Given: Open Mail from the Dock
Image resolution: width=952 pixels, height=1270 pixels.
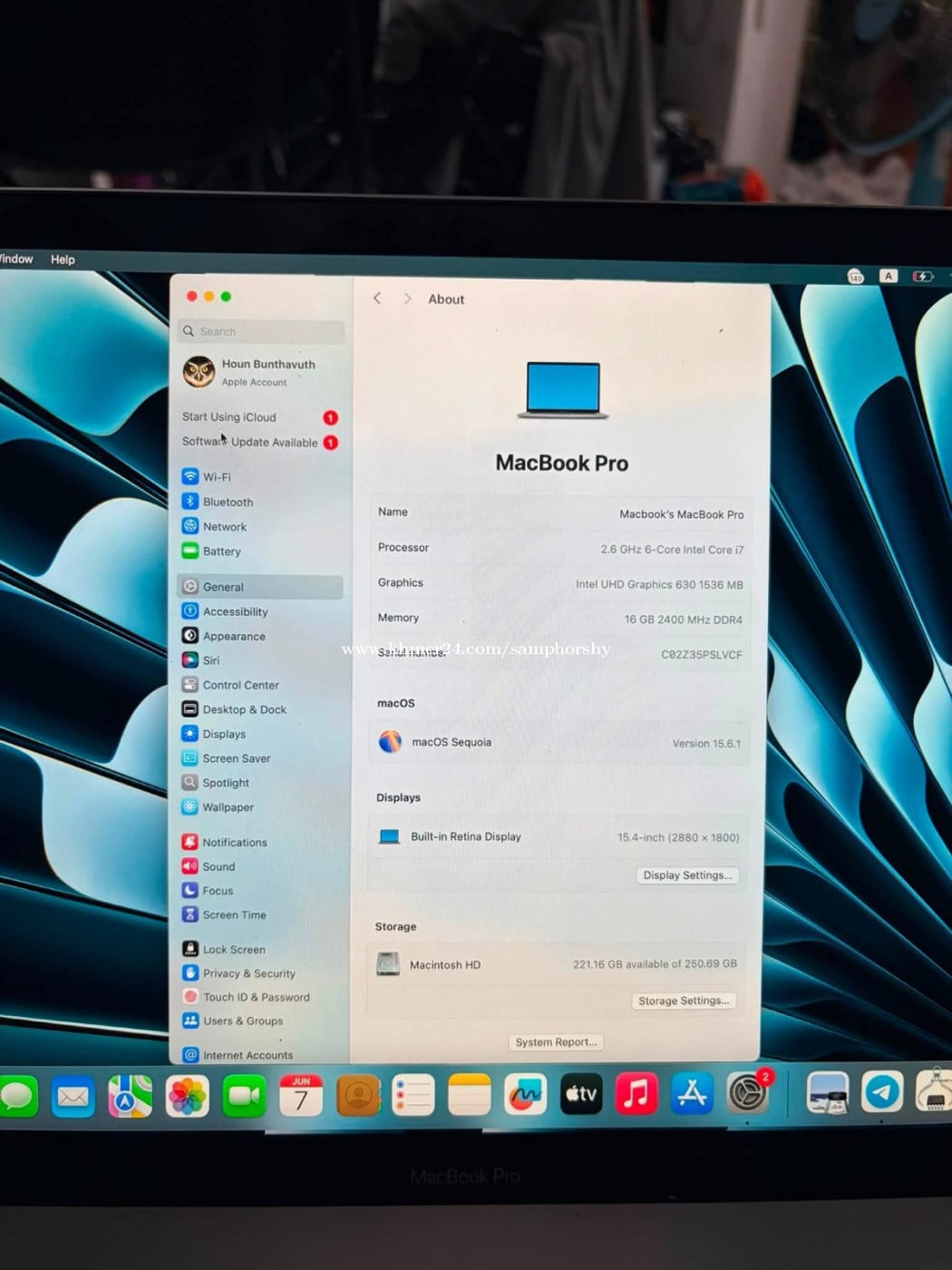Looking at the screenshot, I should pos(73,1097).
